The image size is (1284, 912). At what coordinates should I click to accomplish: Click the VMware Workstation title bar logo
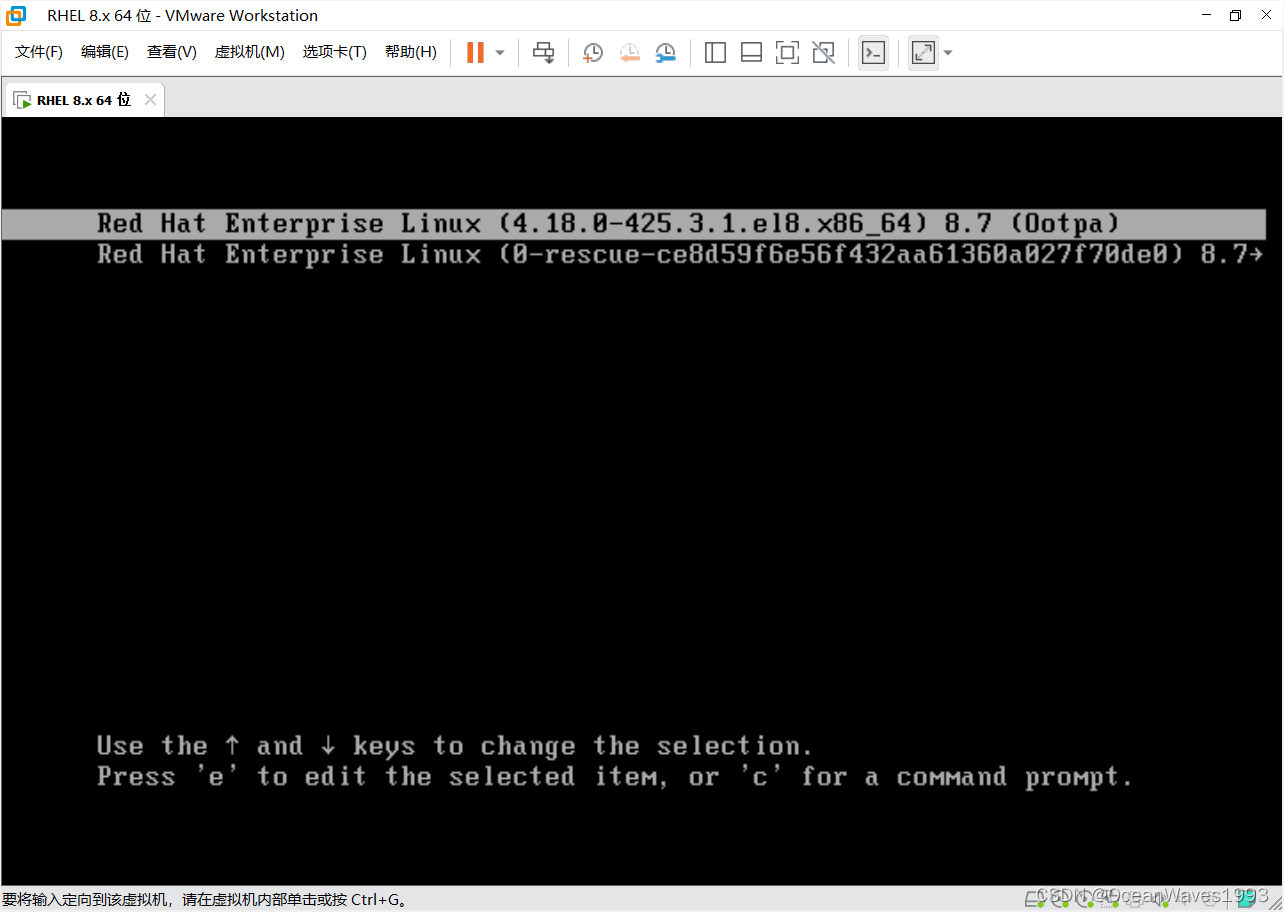16,16
